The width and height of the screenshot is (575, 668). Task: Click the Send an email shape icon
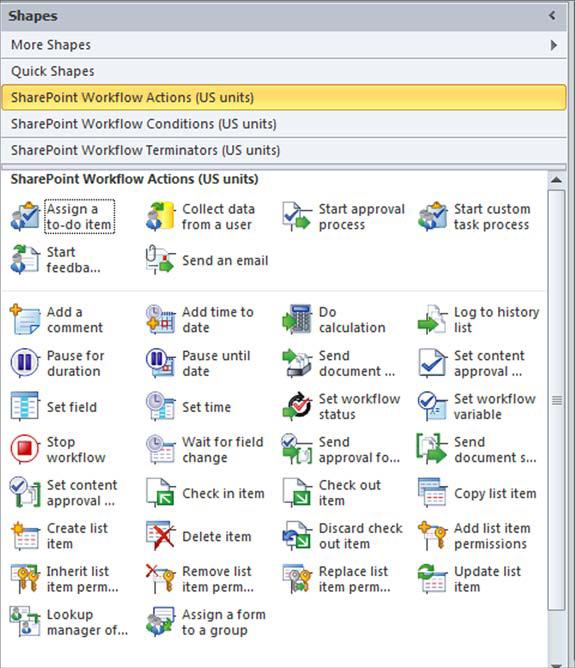160,259
